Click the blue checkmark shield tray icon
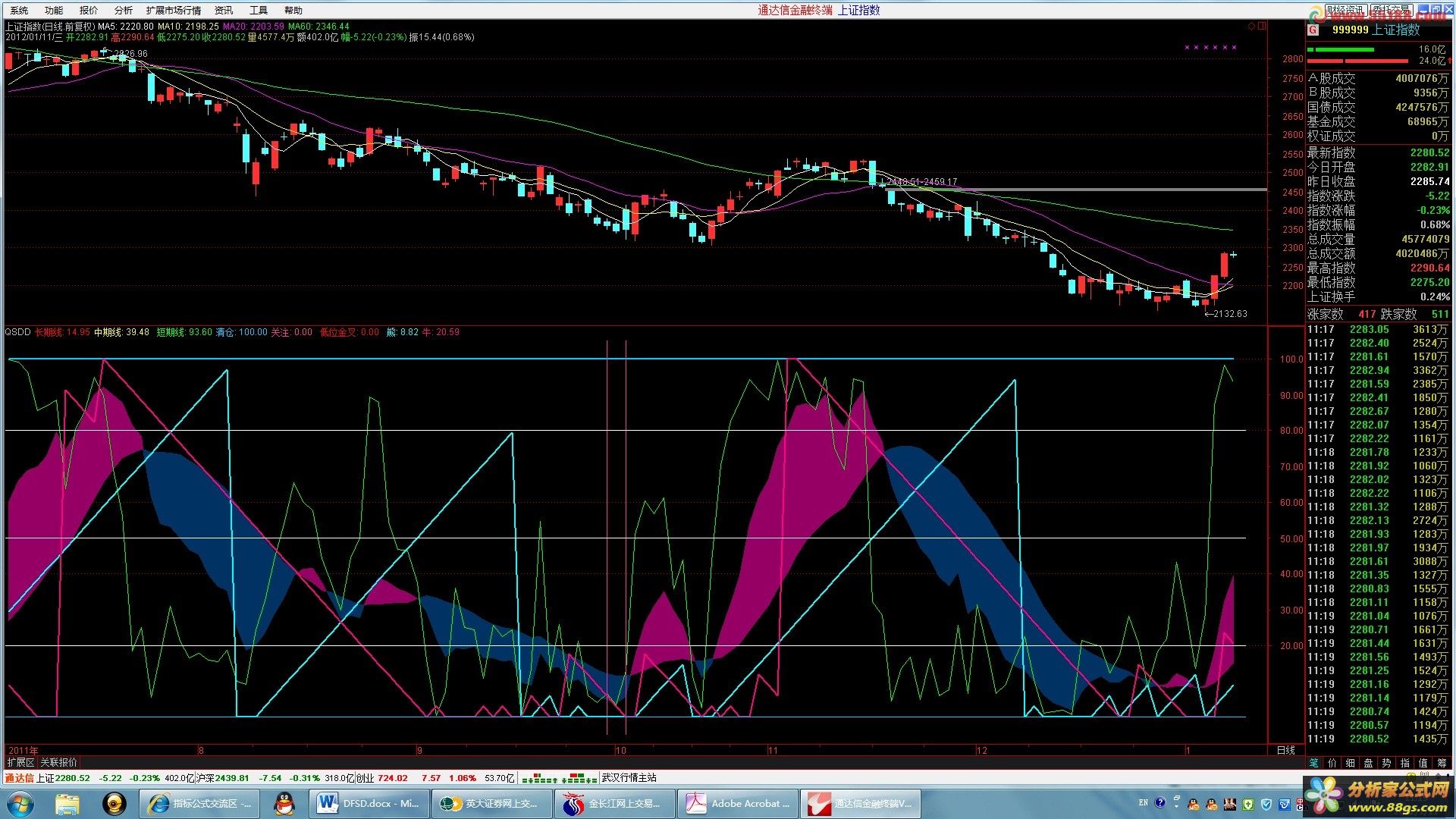This screenshot has width=1456, height=819. click(1266, 804)
